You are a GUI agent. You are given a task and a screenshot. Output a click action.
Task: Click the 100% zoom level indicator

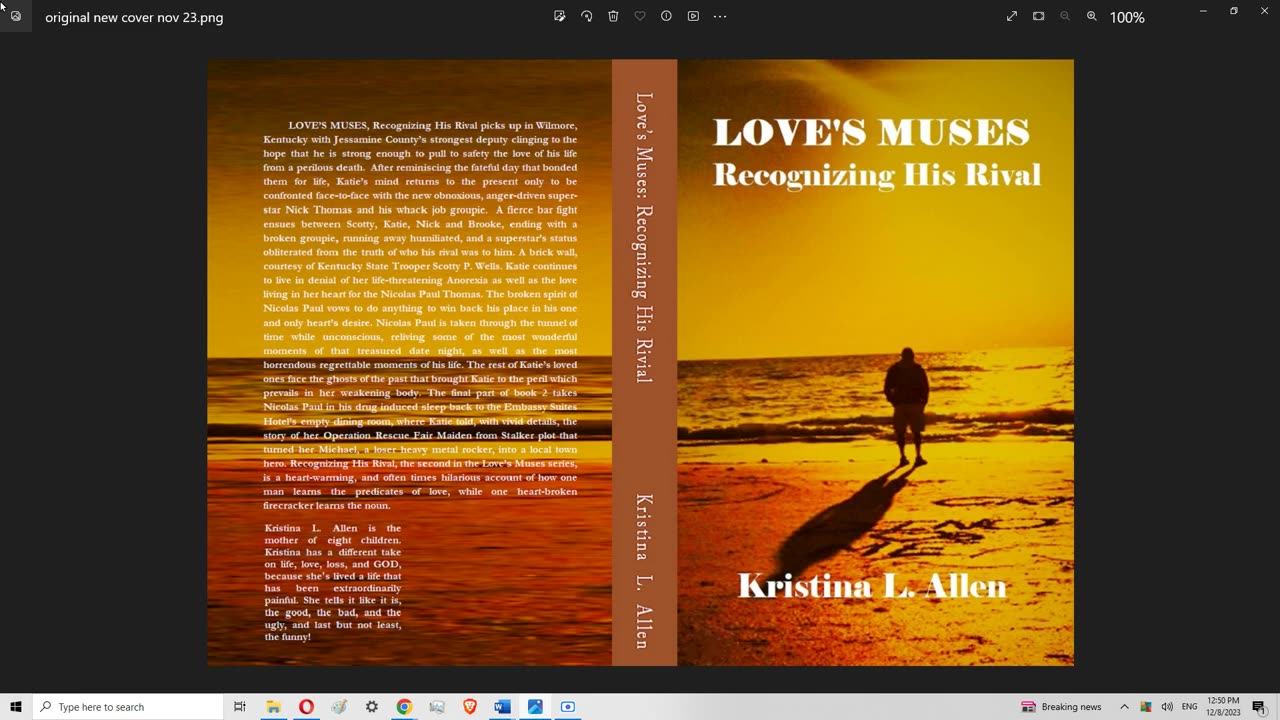point(1127,17)
